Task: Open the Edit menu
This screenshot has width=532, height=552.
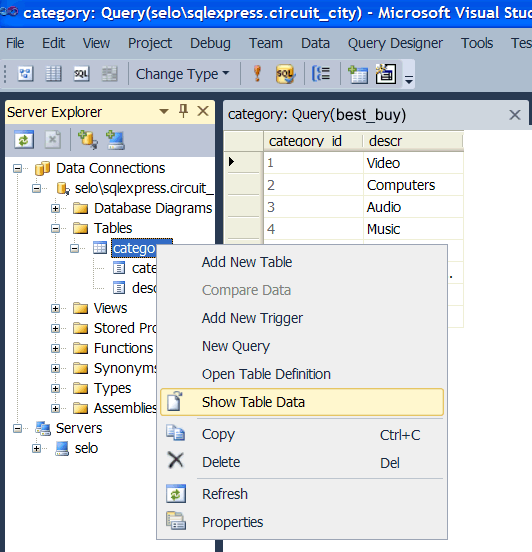Action: [x=54, y=43]
